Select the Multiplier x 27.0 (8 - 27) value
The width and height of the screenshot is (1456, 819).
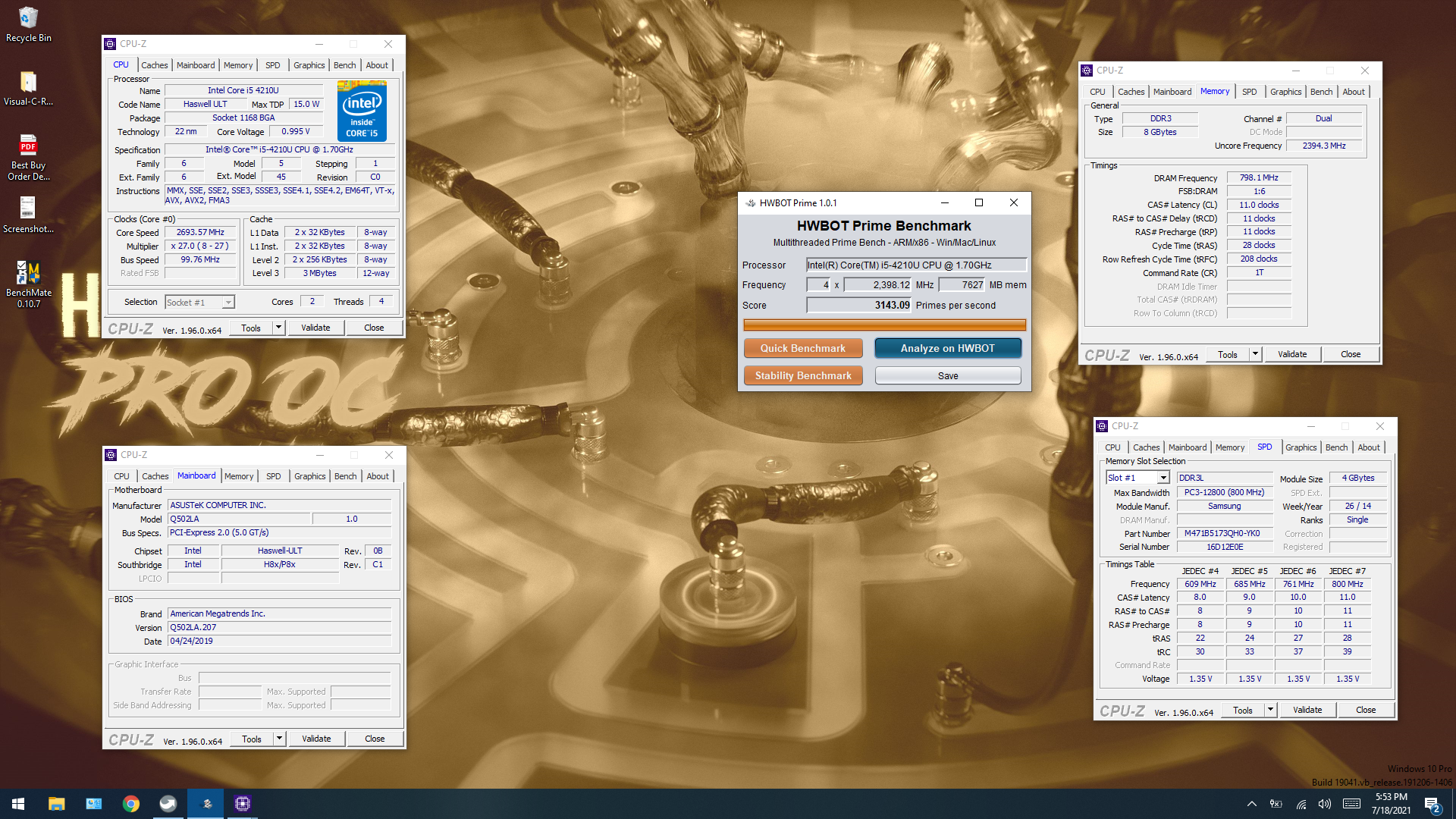tap(200, 246)
